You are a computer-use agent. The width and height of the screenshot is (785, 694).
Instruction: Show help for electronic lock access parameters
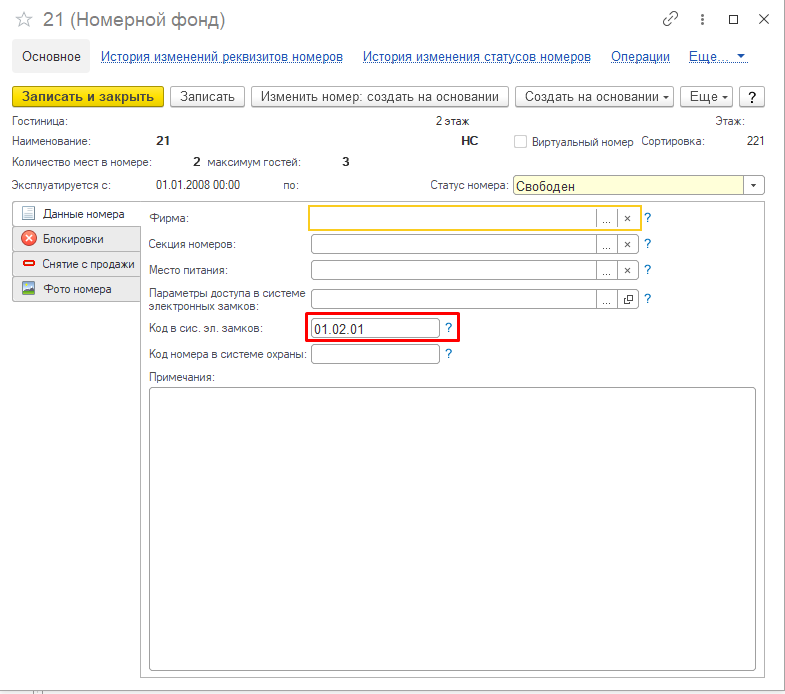click(x=647, y=299)
